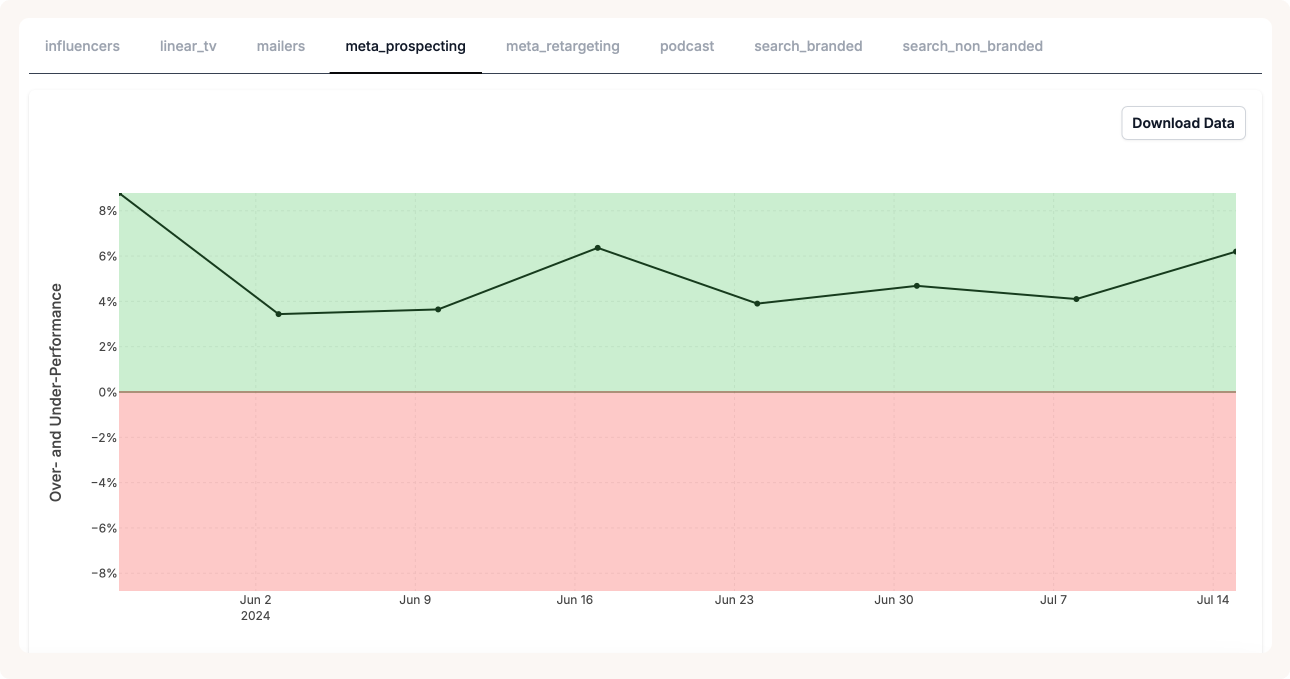1290x679 pixels.
Task: Switch to the influencers tab
Action: 82,46
